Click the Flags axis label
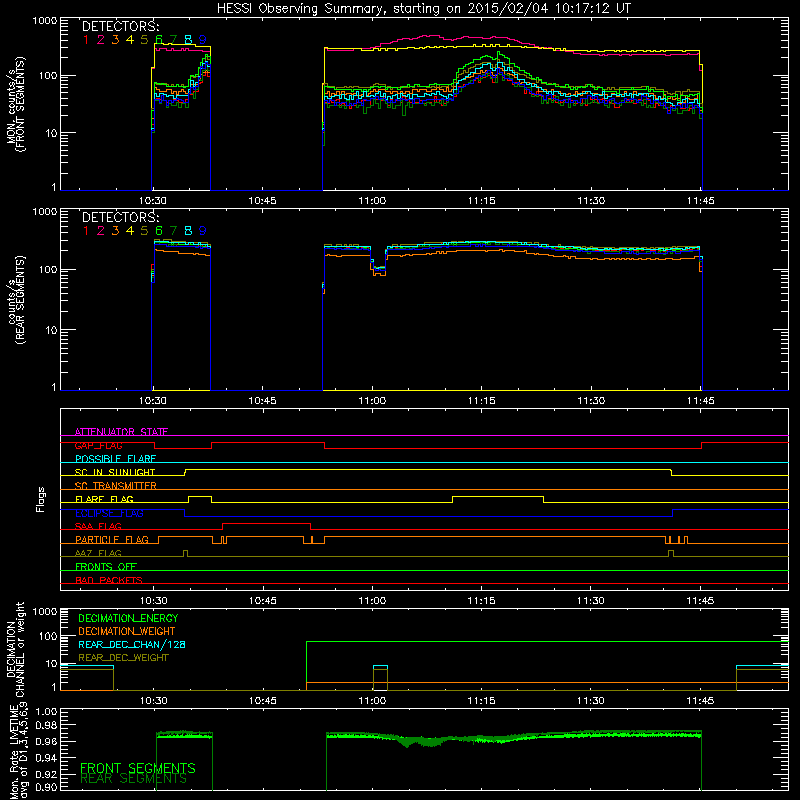Image resolution: width=800 pixels, height=800 pixels. pyautogui.click(x=41, y=499)
